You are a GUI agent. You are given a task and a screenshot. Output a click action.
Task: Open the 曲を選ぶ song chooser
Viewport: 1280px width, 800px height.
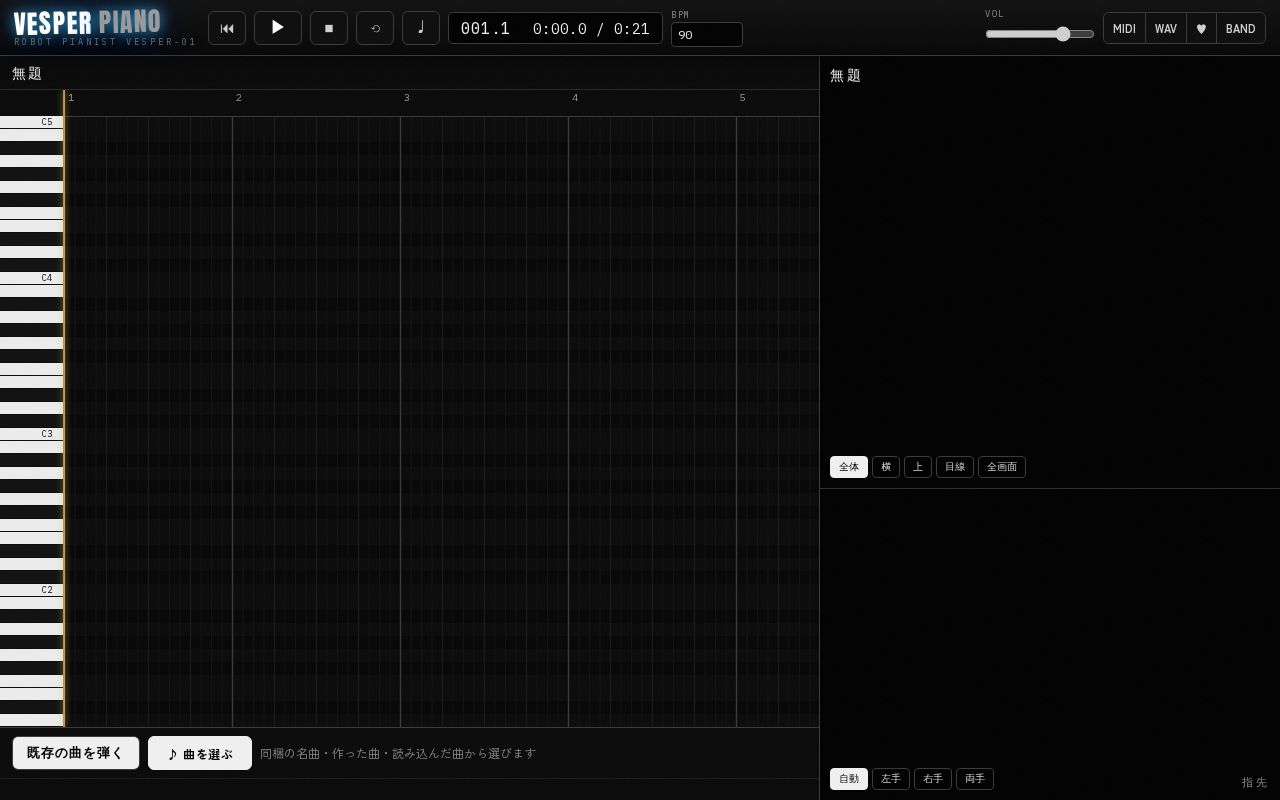pos(200,753)
